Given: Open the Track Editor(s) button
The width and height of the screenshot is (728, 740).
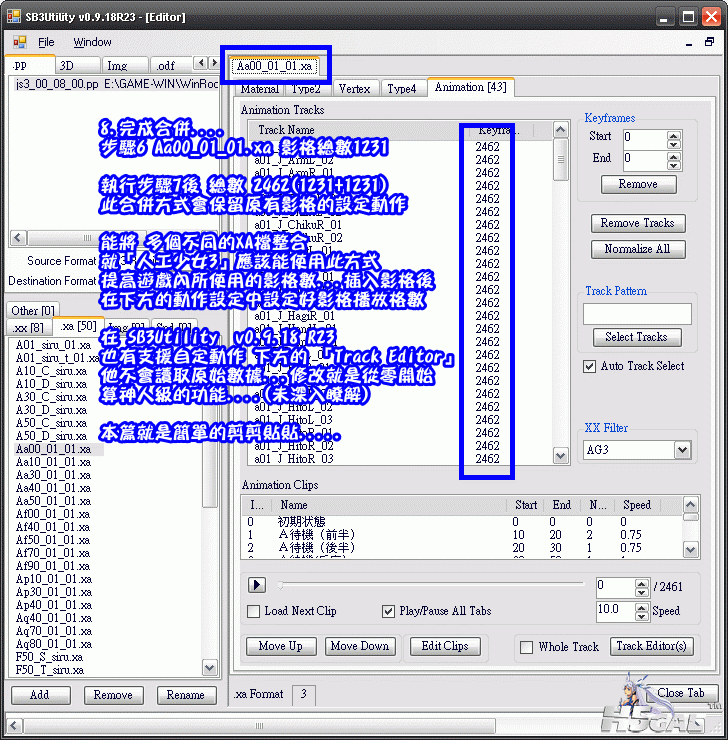Looking at the screenshot, I should click(x=652, y=646).
